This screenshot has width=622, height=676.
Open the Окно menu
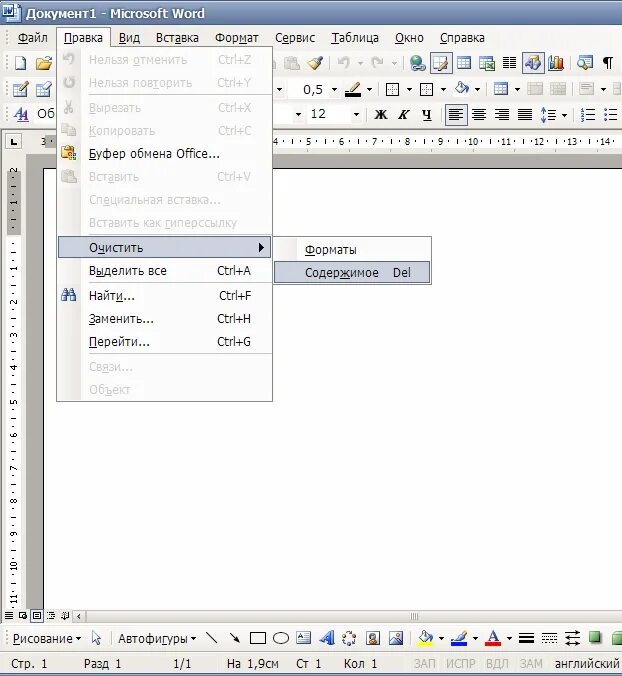[409, 38]
